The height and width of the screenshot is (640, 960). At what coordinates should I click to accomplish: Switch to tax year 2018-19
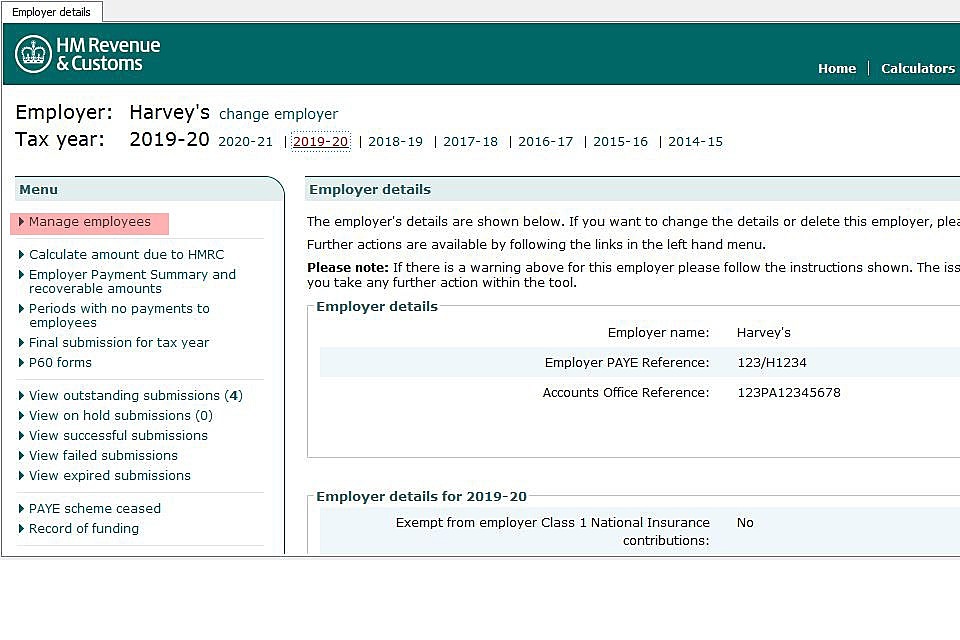(395, 142)
